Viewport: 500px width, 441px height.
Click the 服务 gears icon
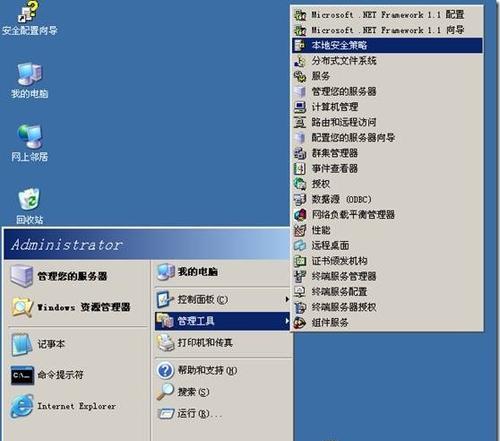point(300,76)
